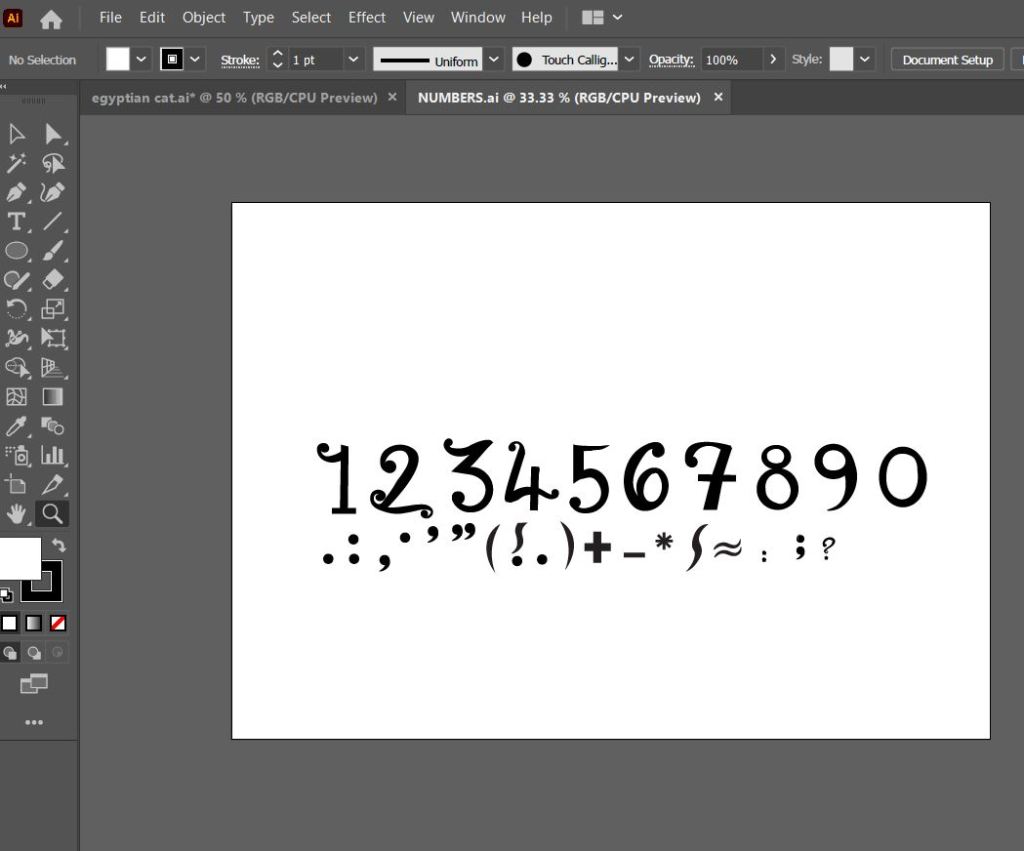1024x851 pixels.
Task: Select the Direct Selection tool
Action: point(53,134)
